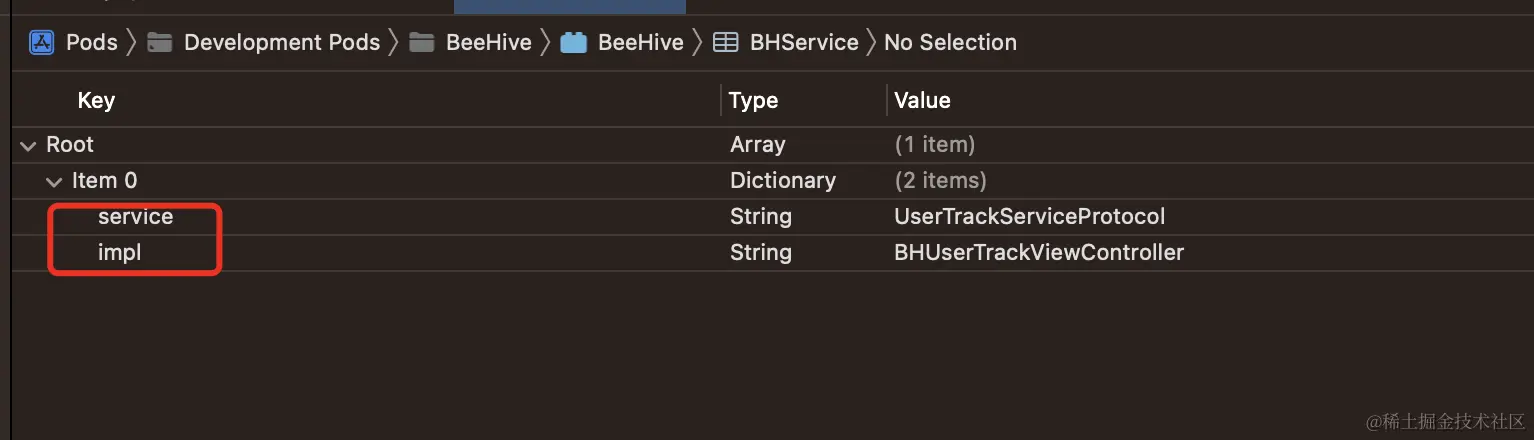Click the Type column header

point(753,100)
